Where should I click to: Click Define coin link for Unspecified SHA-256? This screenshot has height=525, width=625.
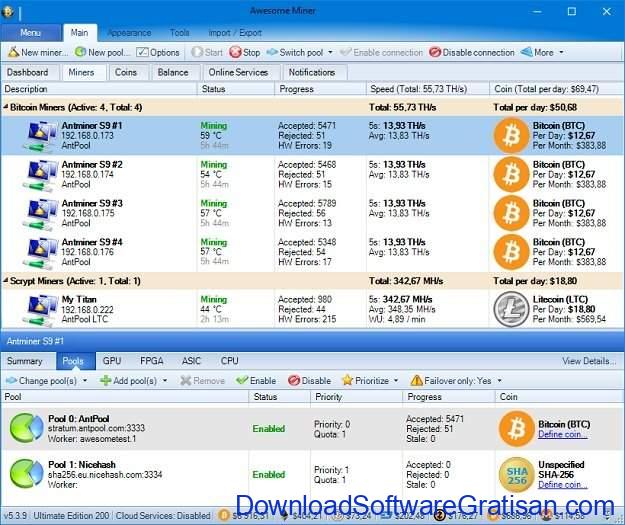pos(562,485)
